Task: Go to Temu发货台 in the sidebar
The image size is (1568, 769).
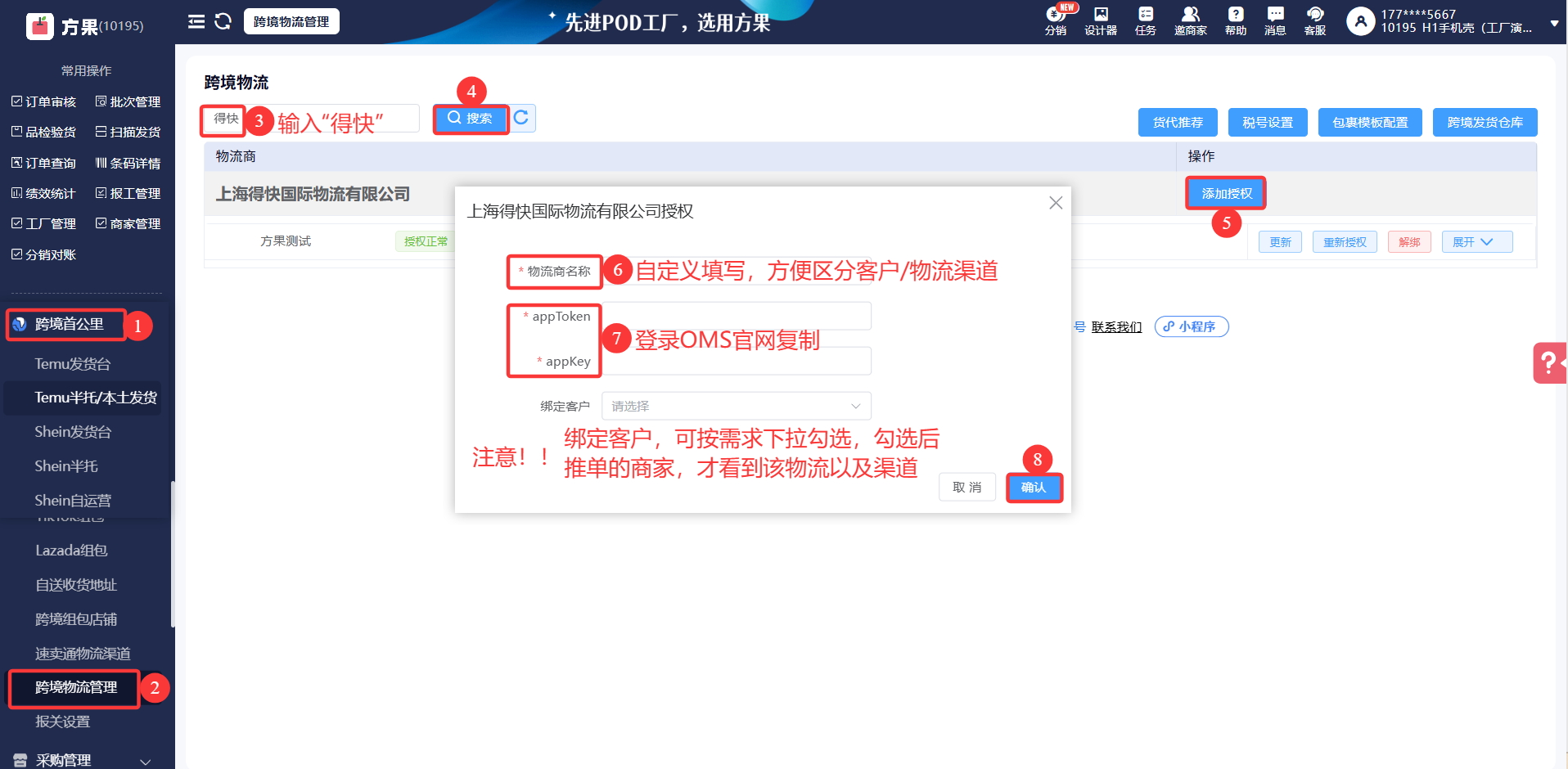Action: point(73,363)
